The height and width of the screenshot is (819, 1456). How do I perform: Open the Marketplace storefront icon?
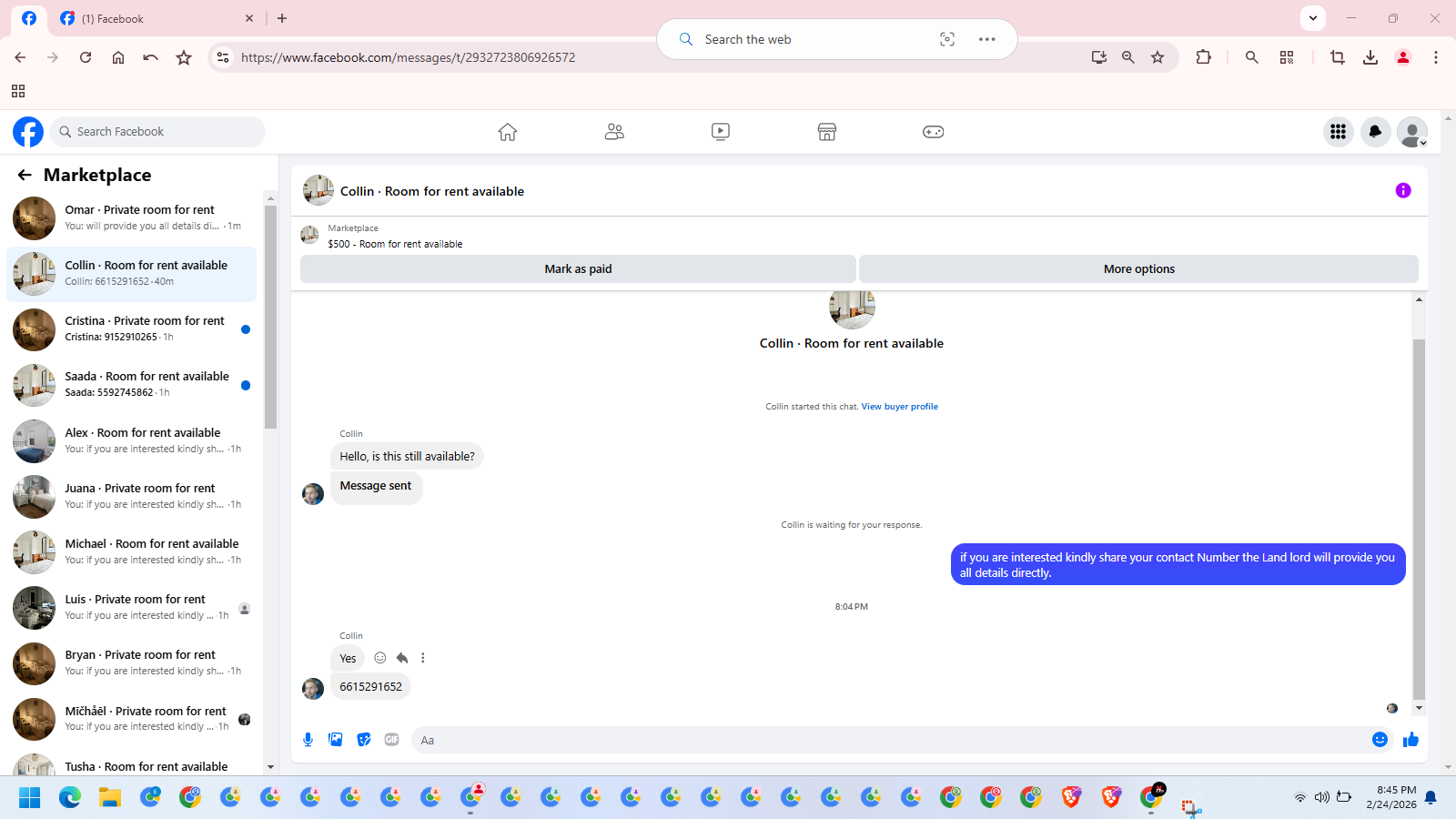826,132
